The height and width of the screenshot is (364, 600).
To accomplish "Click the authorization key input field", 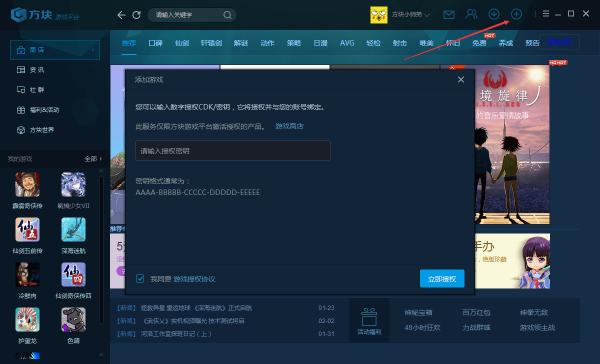I will pyautogui.click(x=233, y=151).
